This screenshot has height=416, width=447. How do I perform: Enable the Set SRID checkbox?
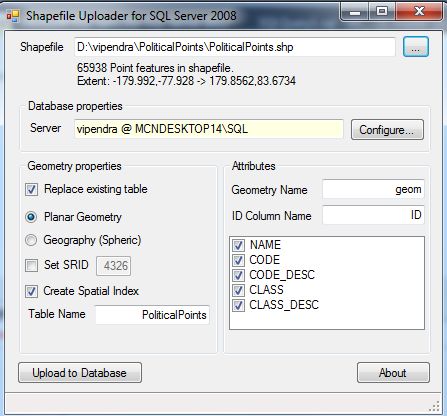pyautogui.click(x=32, y=265)
